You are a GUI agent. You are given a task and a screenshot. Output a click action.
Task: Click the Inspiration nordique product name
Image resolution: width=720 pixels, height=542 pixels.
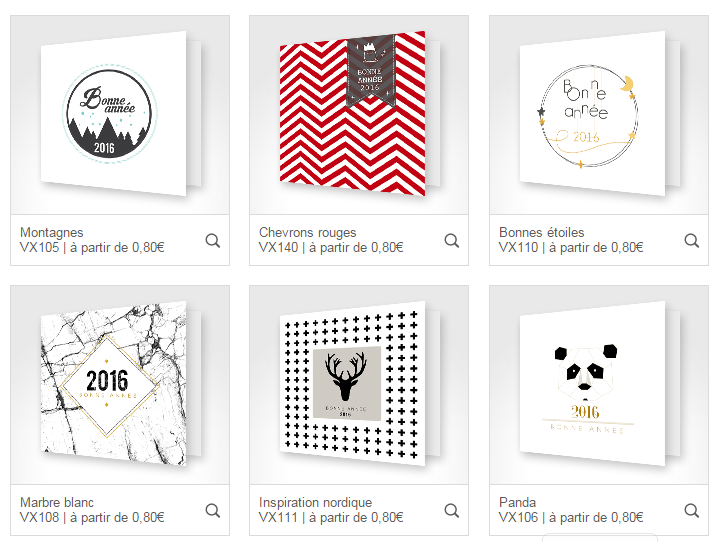coord(315,502)
